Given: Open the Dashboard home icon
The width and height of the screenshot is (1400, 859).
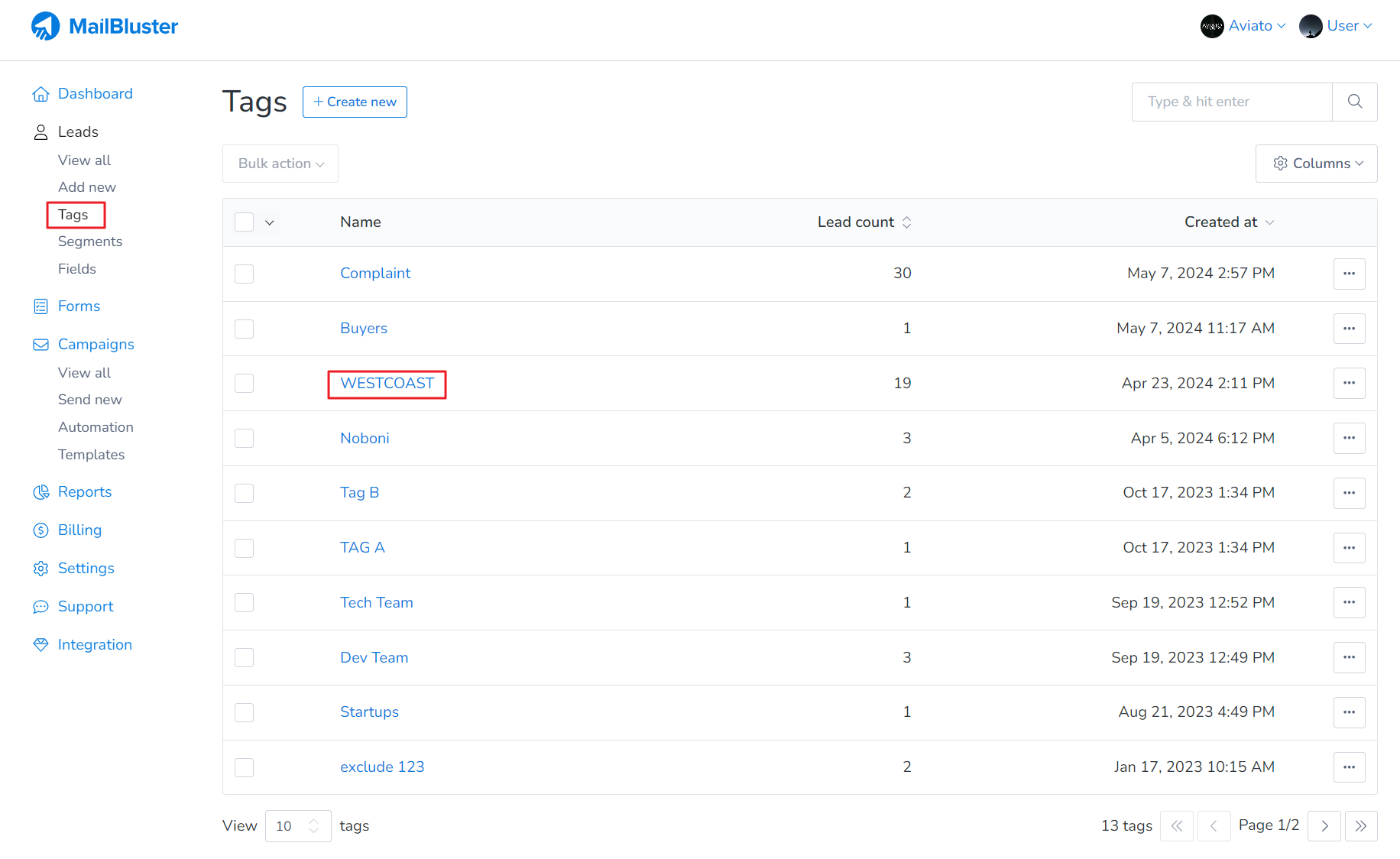Looking at the screenshot, I should [41, 94].
